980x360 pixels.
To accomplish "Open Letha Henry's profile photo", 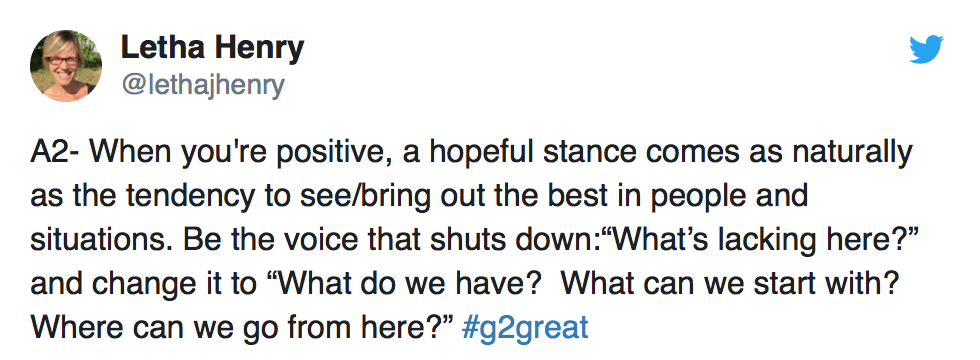I will (66, 66).
